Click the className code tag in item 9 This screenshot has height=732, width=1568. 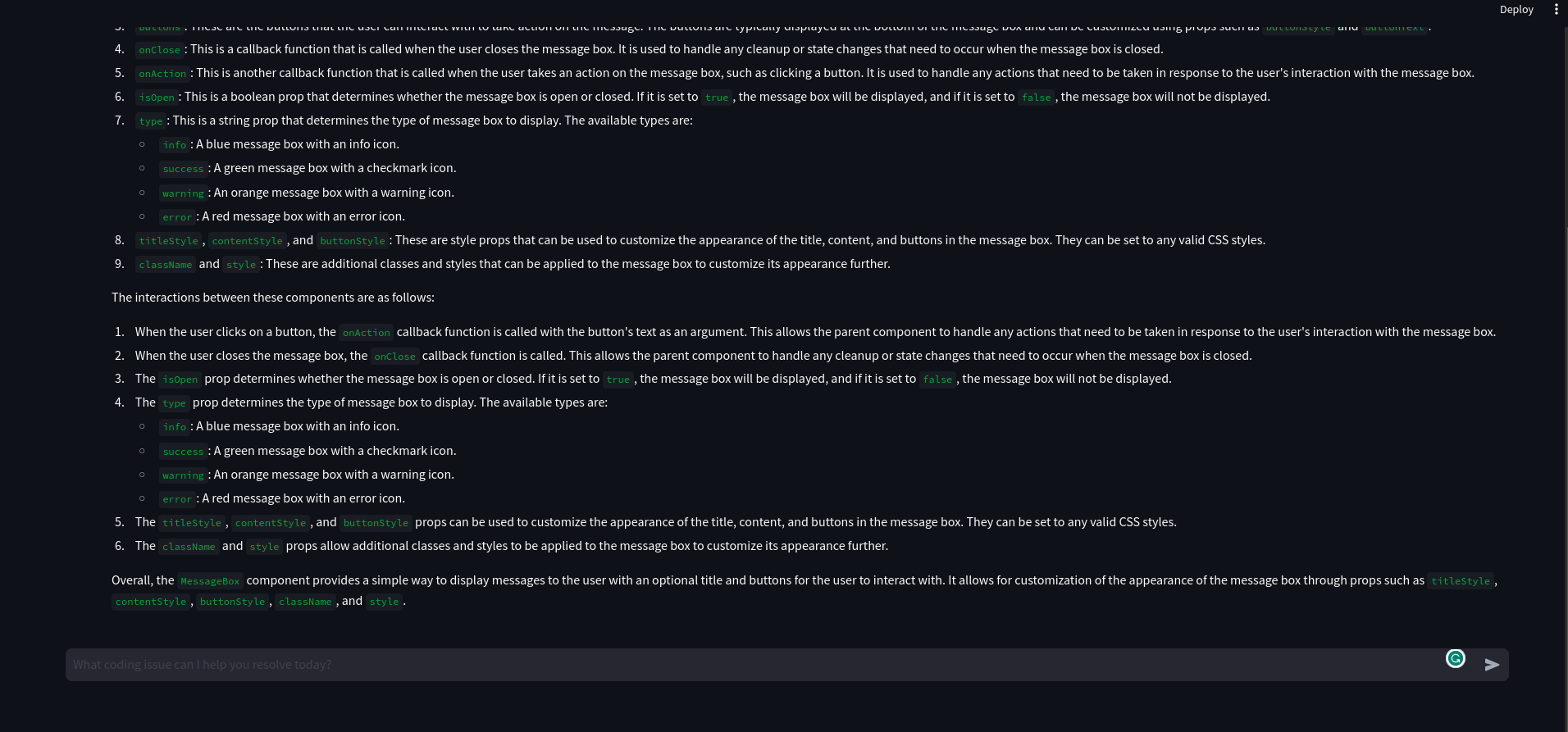(166, 265)
